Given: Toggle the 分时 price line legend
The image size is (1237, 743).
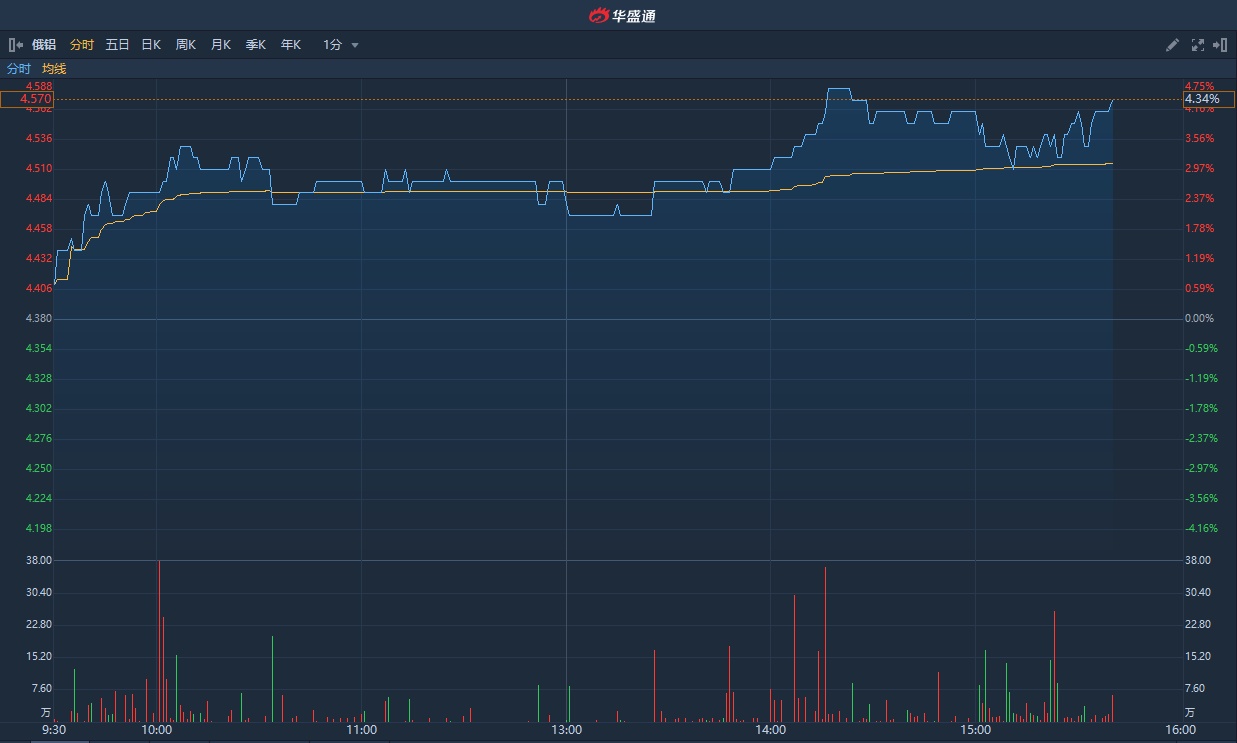Looking at the screenshot, I should click(19, 69).
